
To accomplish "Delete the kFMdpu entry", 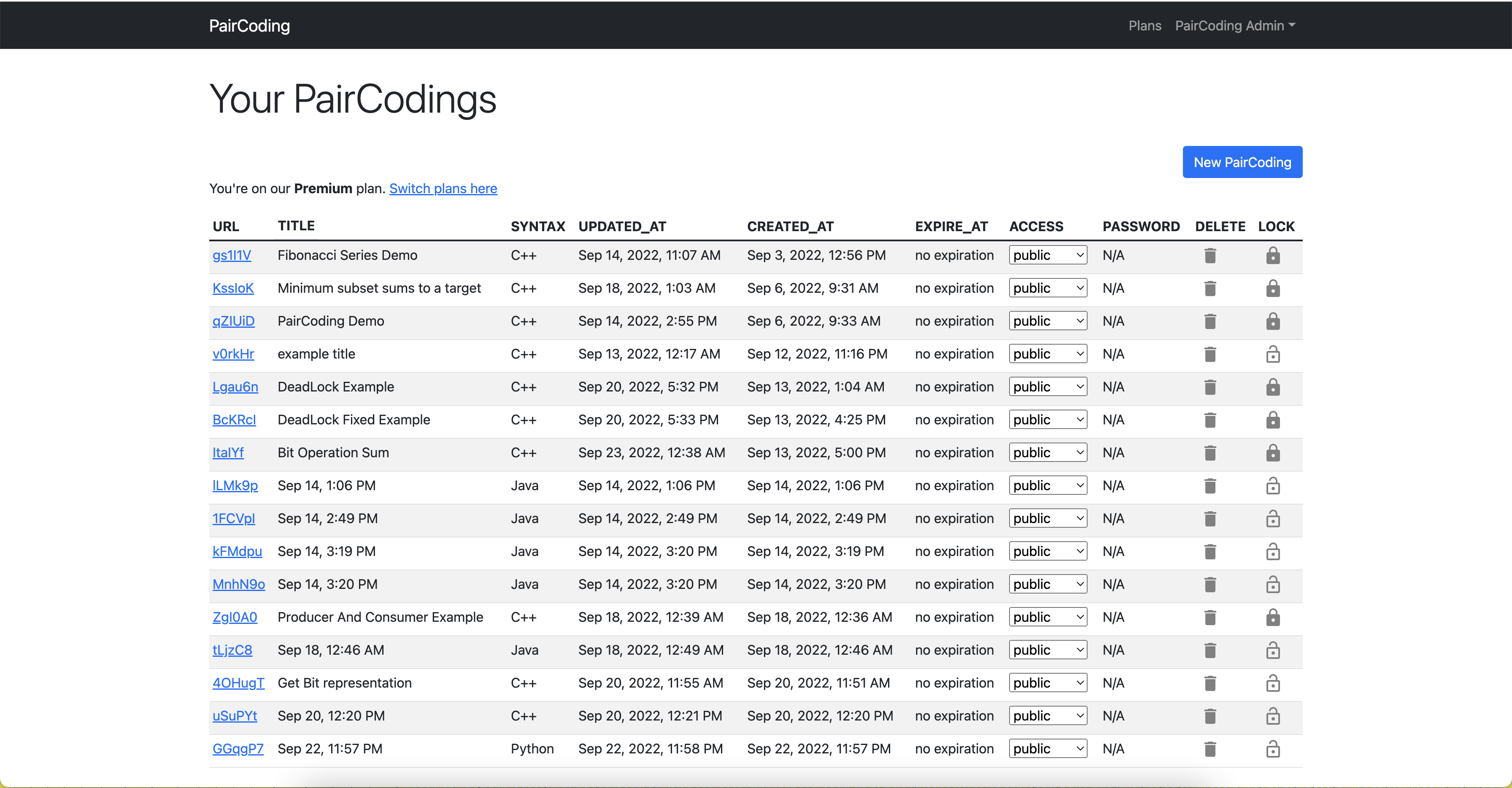I will pos(1210,551).
